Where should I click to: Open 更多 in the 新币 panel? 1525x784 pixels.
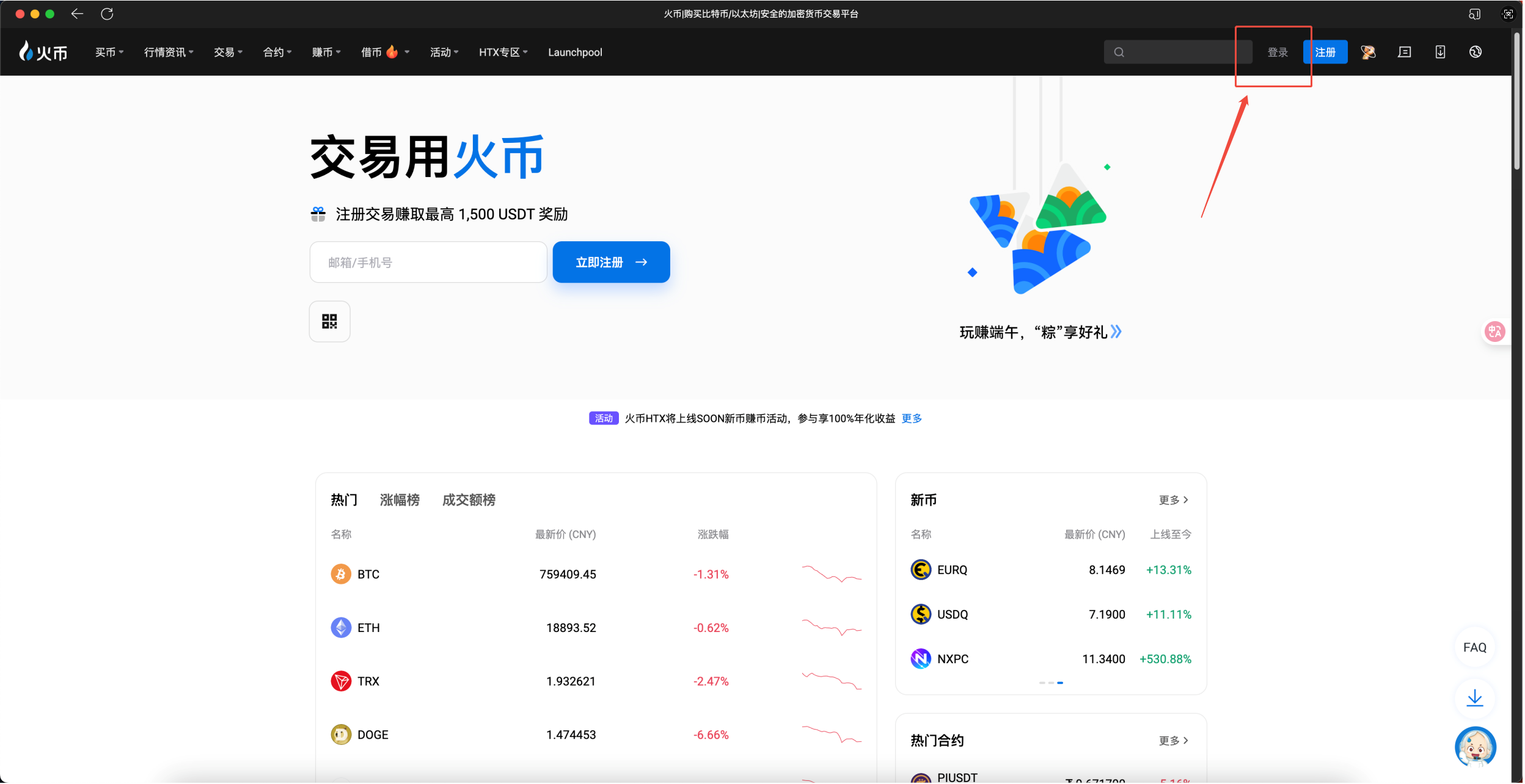point(1174,500)
